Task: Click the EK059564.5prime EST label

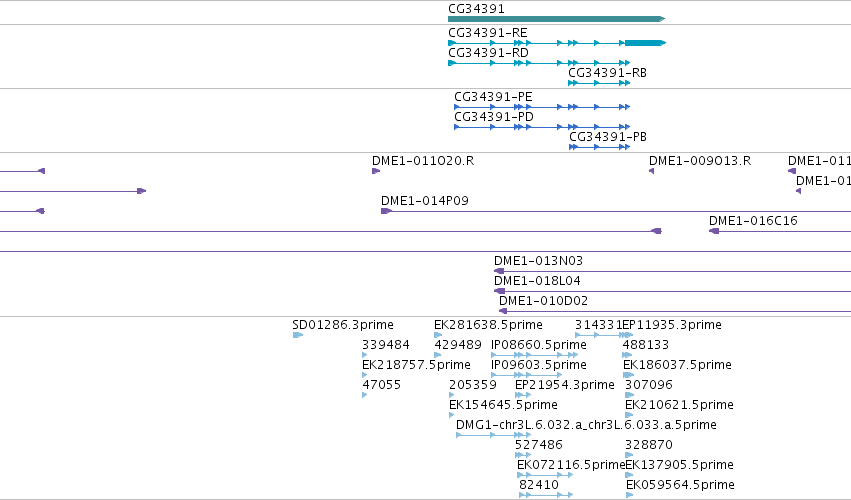Action: 680,485
